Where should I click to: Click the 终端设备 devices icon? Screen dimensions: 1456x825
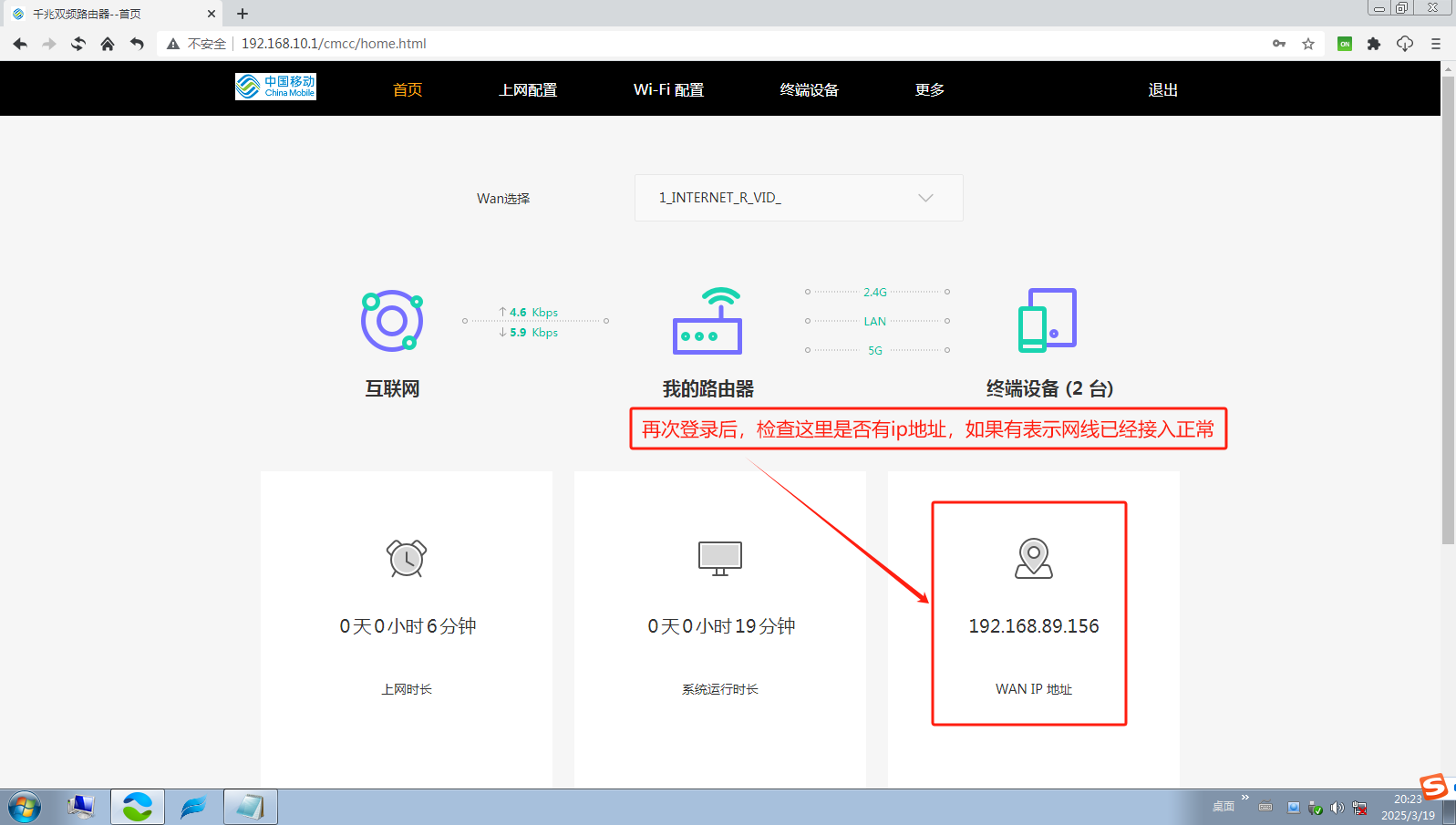(x=1048, y=320)
